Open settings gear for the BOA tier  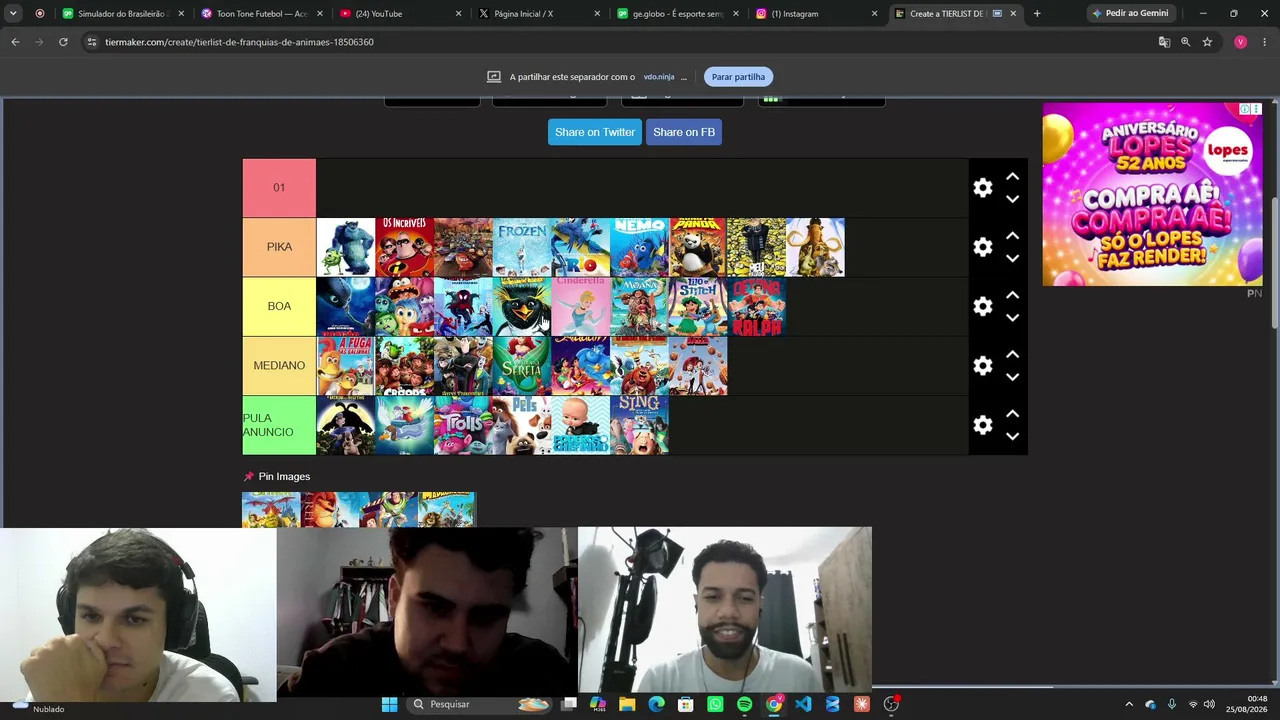[x=983, y=306]
